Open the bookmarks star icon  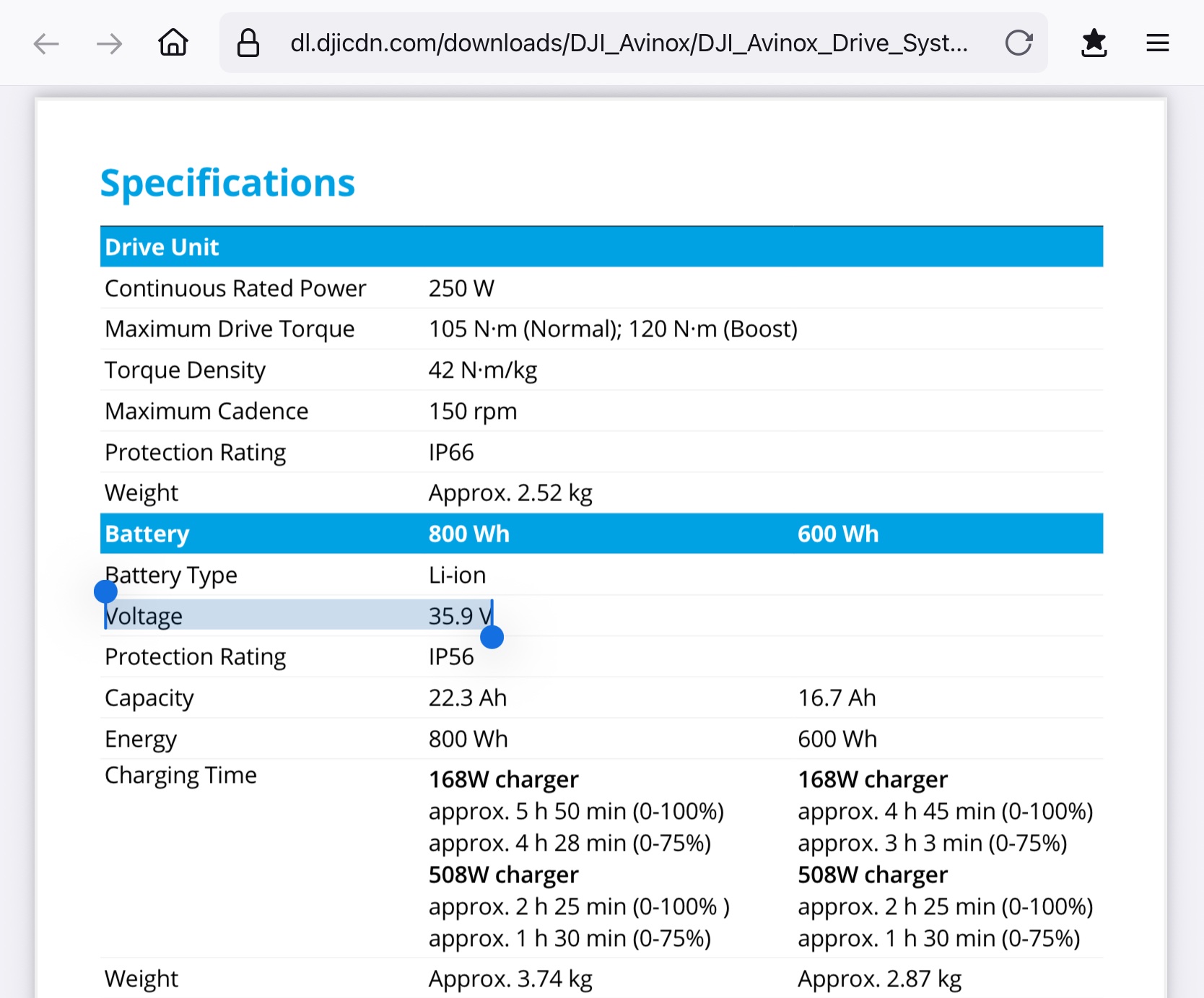coord(1094,43)
